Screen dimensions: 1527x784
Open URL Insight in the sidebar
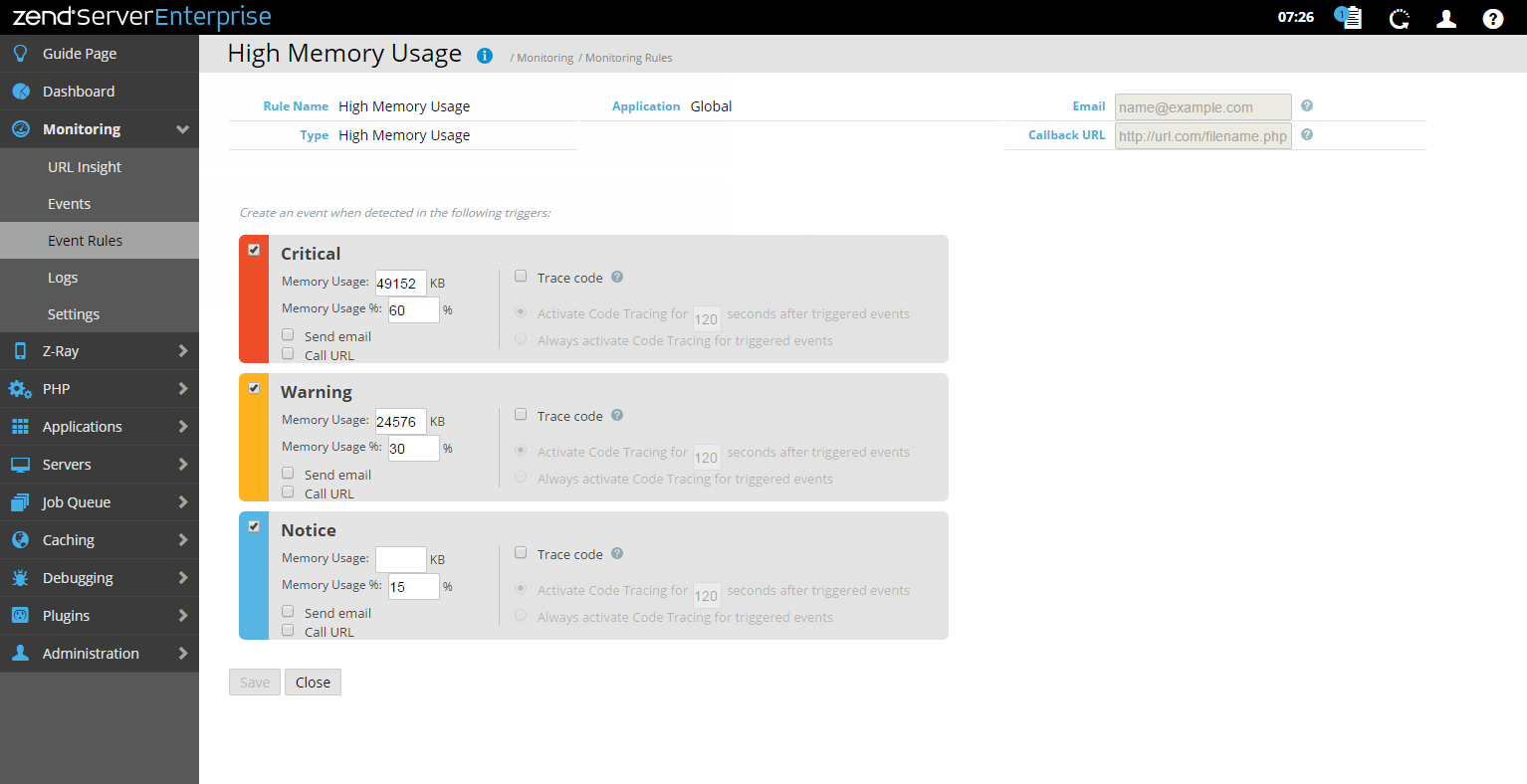85,167
